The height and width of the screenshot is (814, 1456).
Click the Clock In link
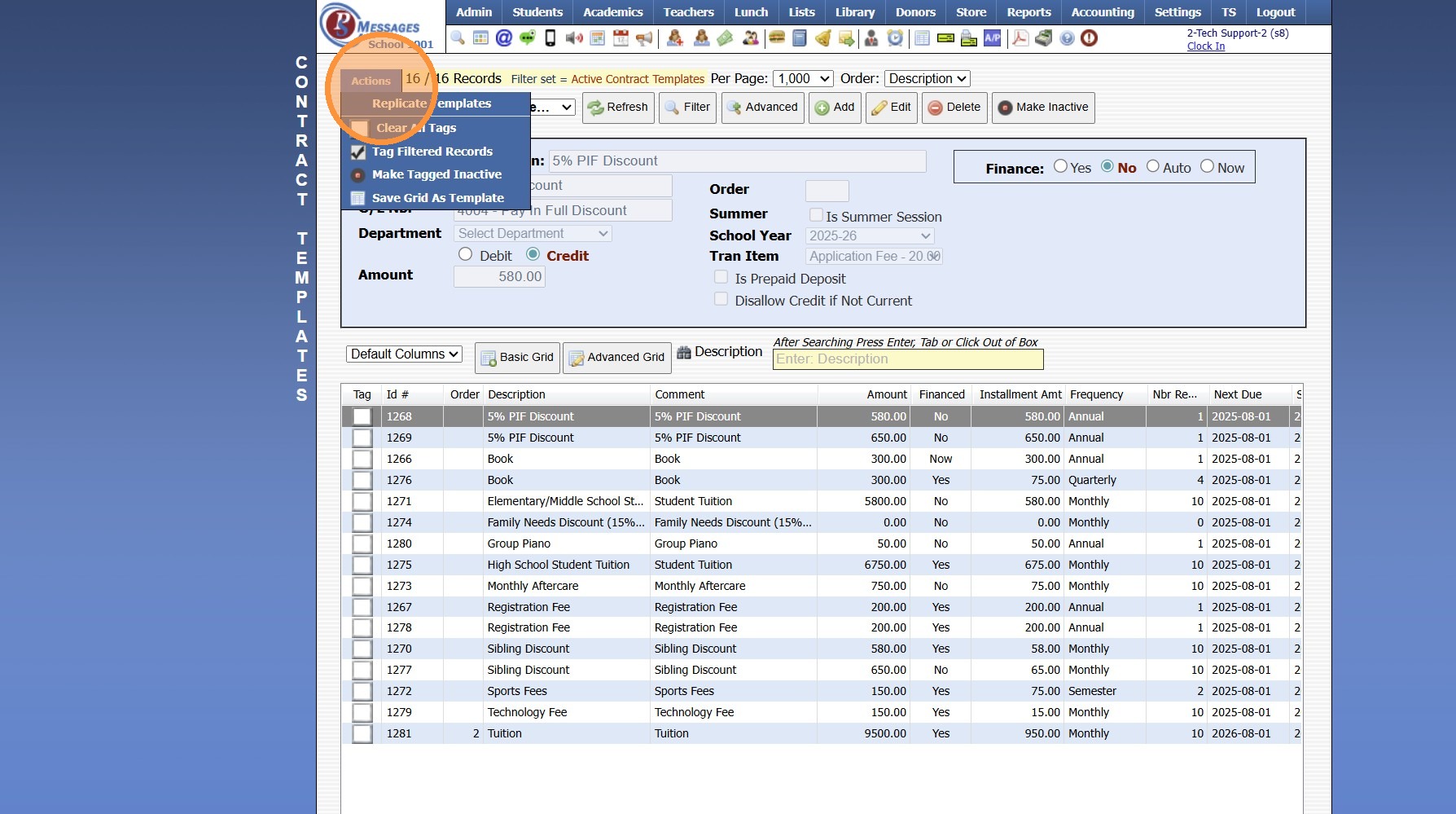[x=1205, y=46]
